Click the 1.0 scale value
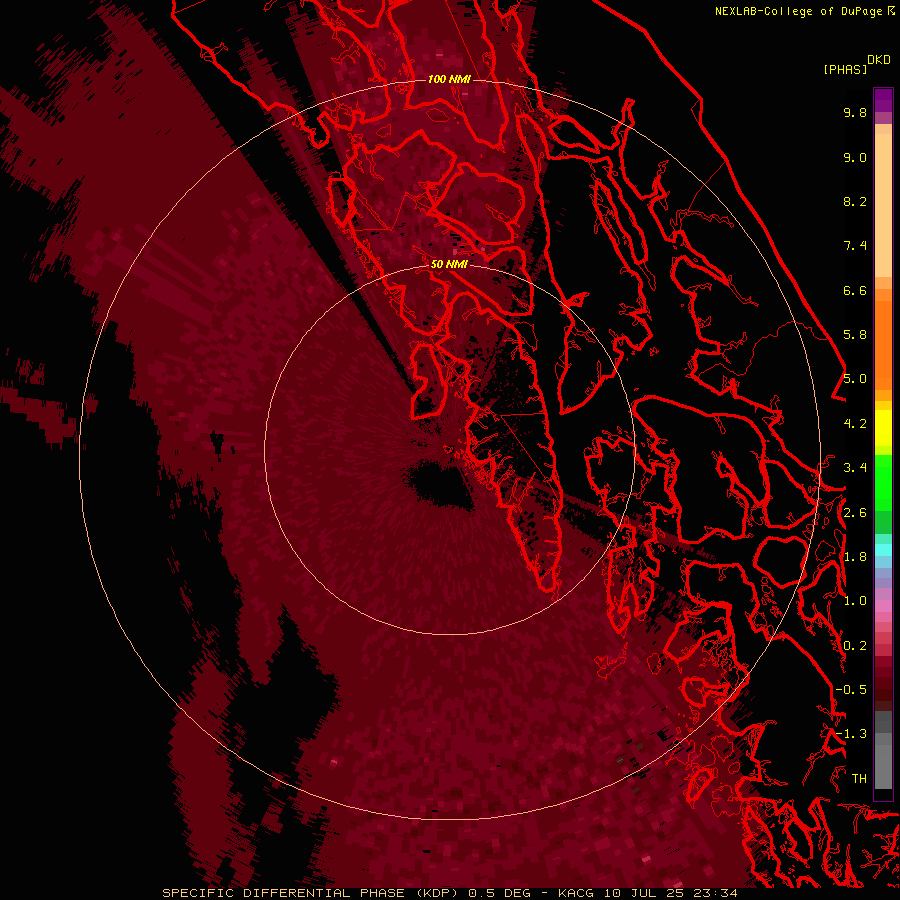Image resolution: width=900 pixels, height=900 pixels. point(855,601)
